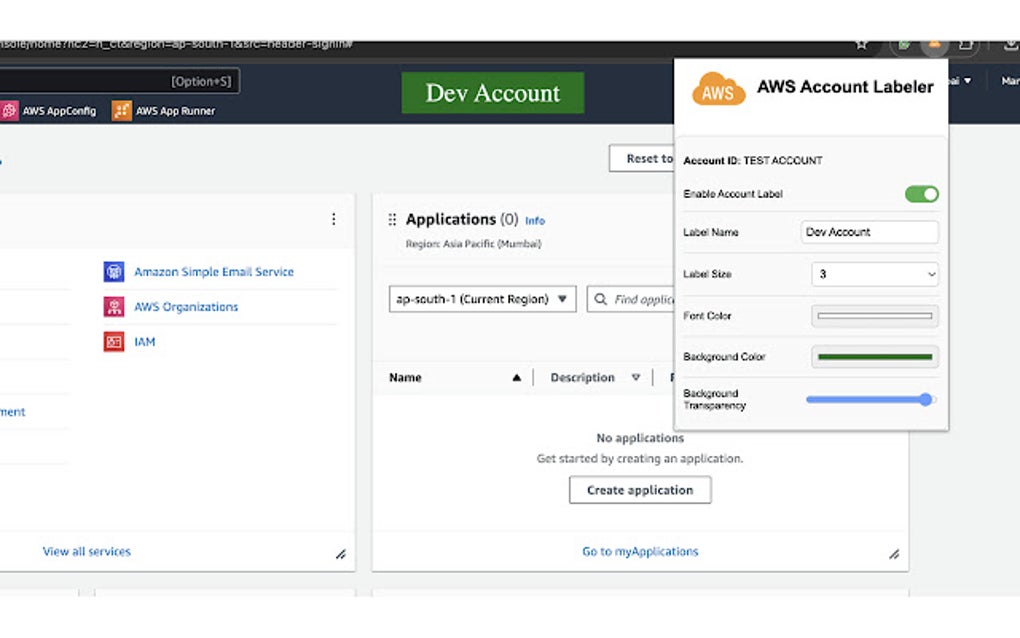
Task: Open the vertical ellipsis menu on the panel
Action: tap(334, 219)
